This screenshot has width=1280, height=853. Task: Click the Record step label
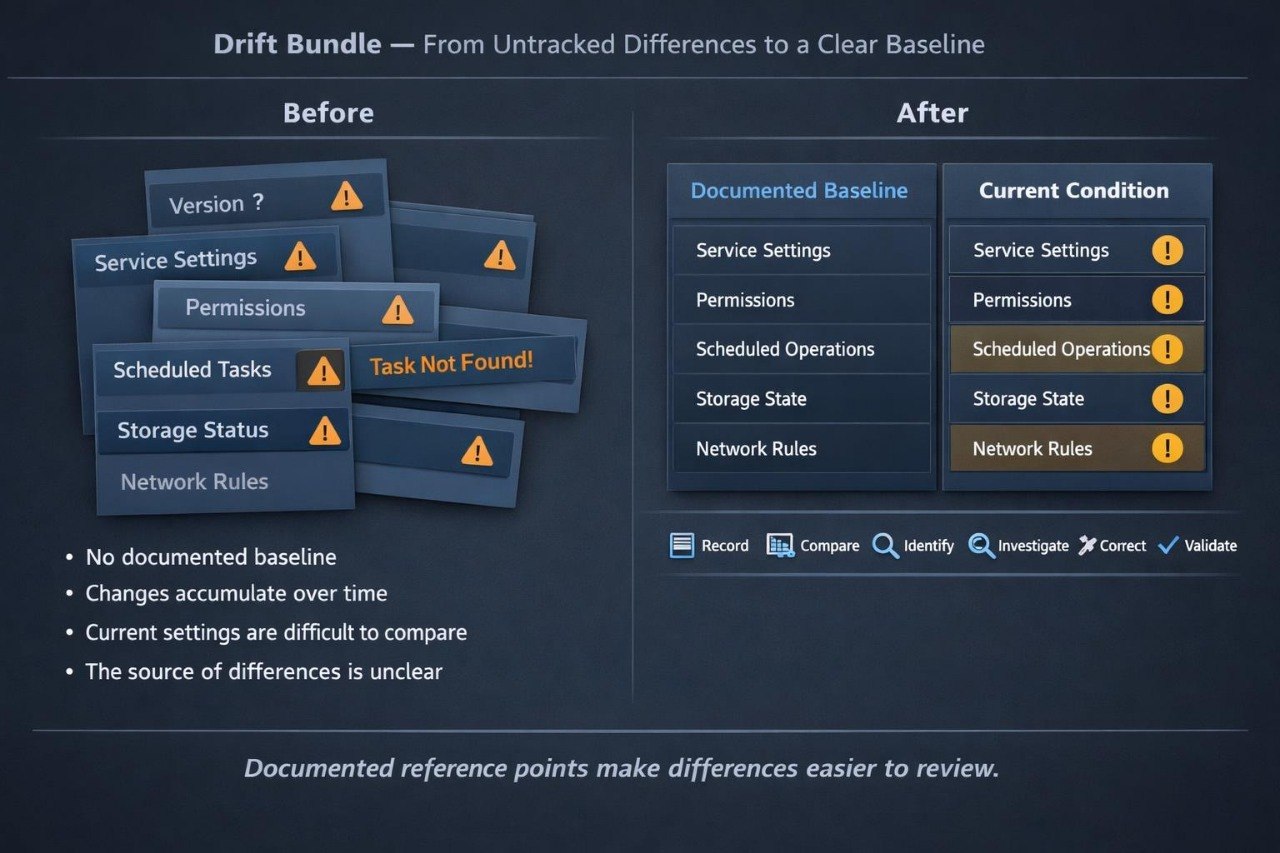tap(725, 545)
